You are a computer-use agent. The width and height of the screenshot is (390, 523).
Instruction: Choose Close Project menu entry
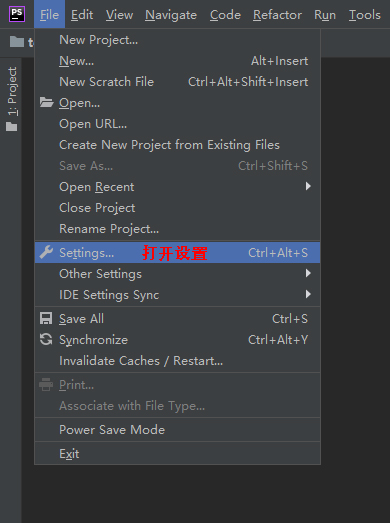[x=177, y=208]
